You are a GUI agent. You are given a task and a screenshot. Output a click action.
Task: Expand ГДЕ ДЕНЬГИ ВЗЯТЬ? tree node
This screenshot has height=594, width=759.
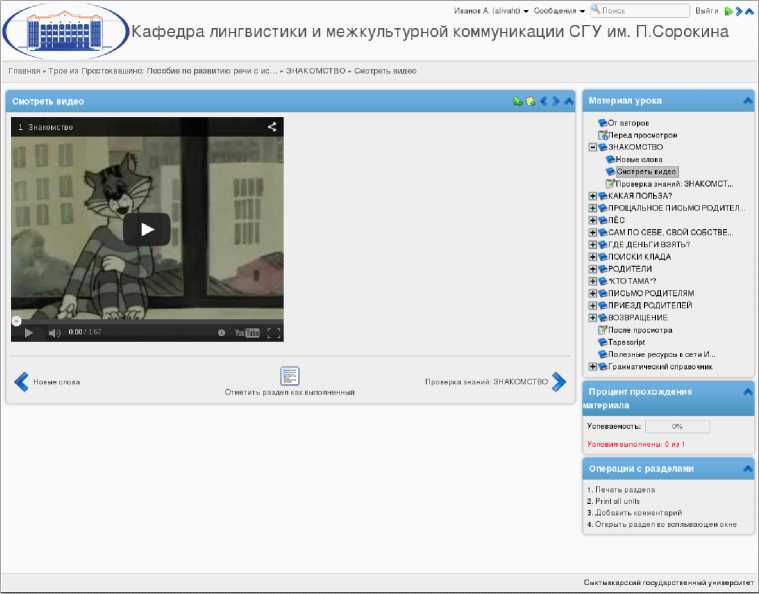click(x=592, y=244)
